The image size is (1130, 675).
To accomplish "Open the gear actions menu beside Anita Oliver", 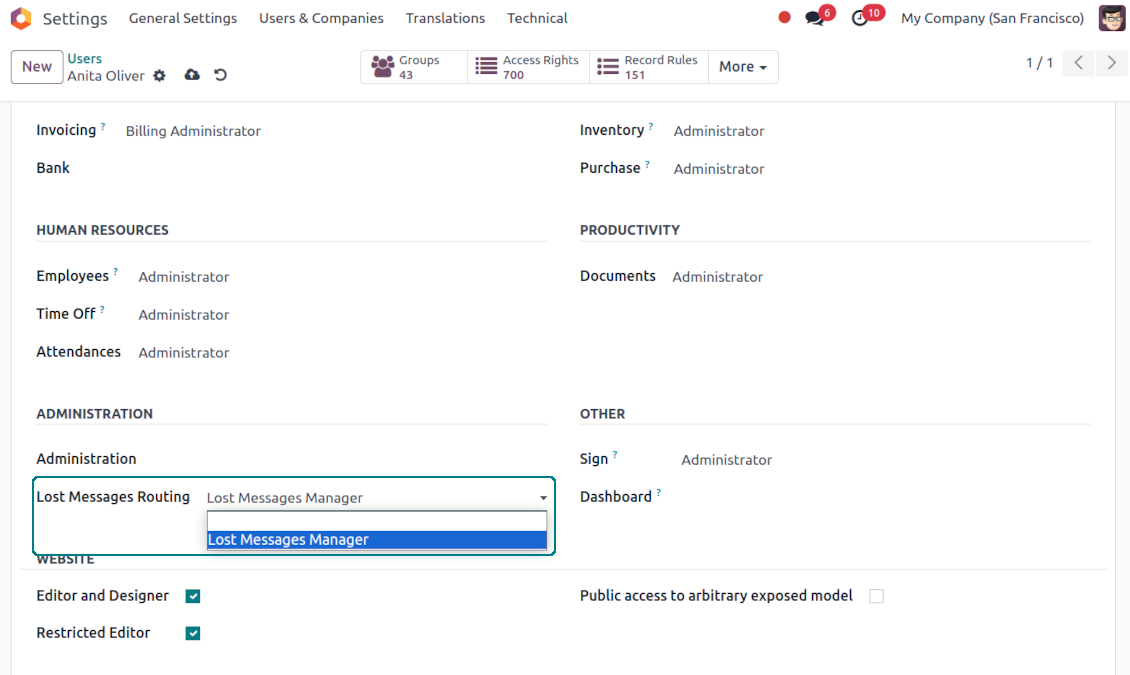I will pyautogui.click(x=159, y=76).
